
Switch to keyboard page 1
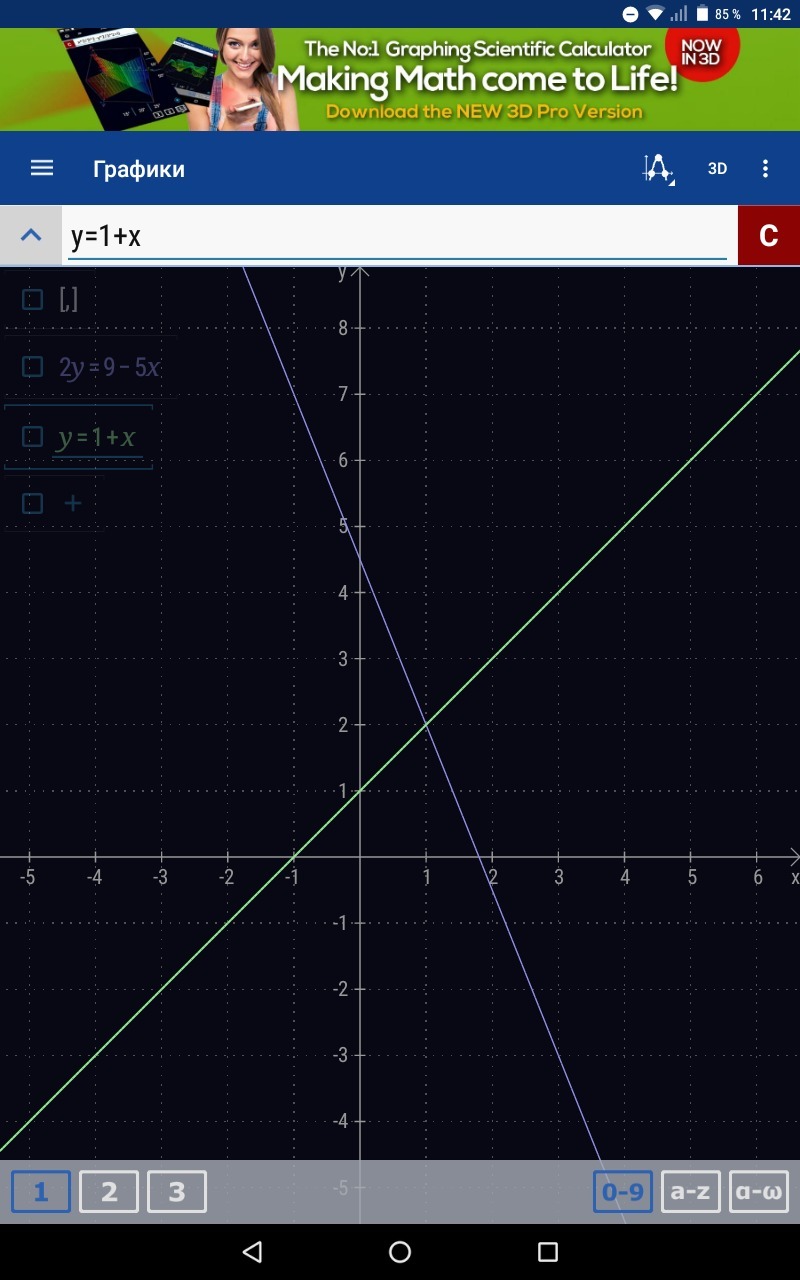[41, 1191]
